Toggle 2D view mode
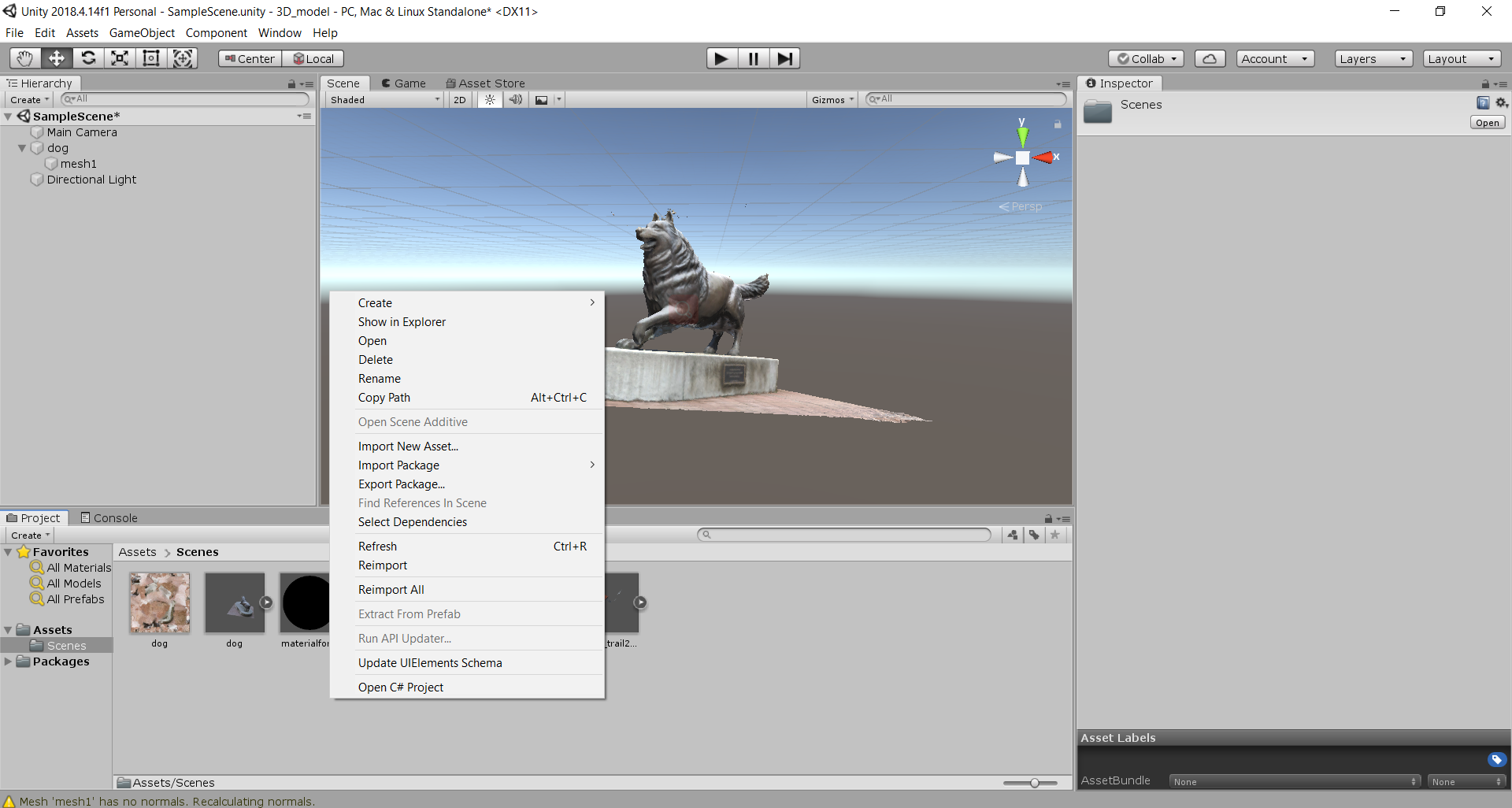The width and height of the screenshot is (1512, 808). (460, 99)
